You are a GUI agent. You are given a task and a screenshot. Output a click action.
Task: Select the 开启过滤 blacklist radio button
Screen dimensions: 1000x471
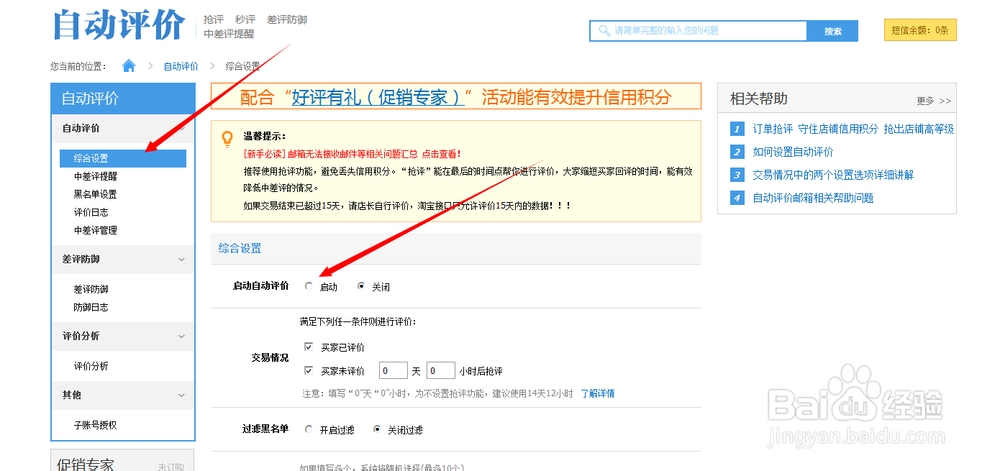tap(308, 430)
